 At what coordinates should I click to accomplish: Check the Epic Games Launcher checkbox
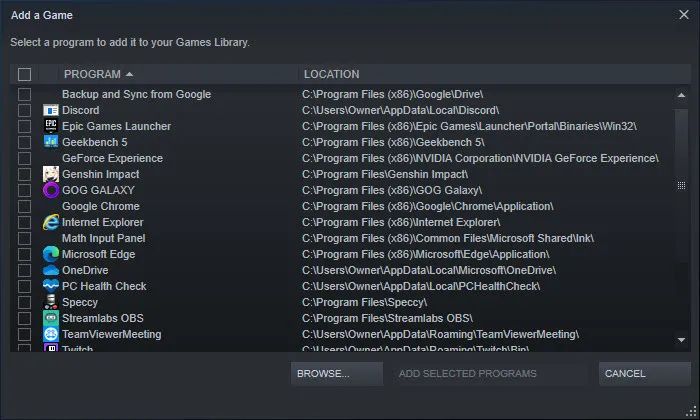coord(25,126)
